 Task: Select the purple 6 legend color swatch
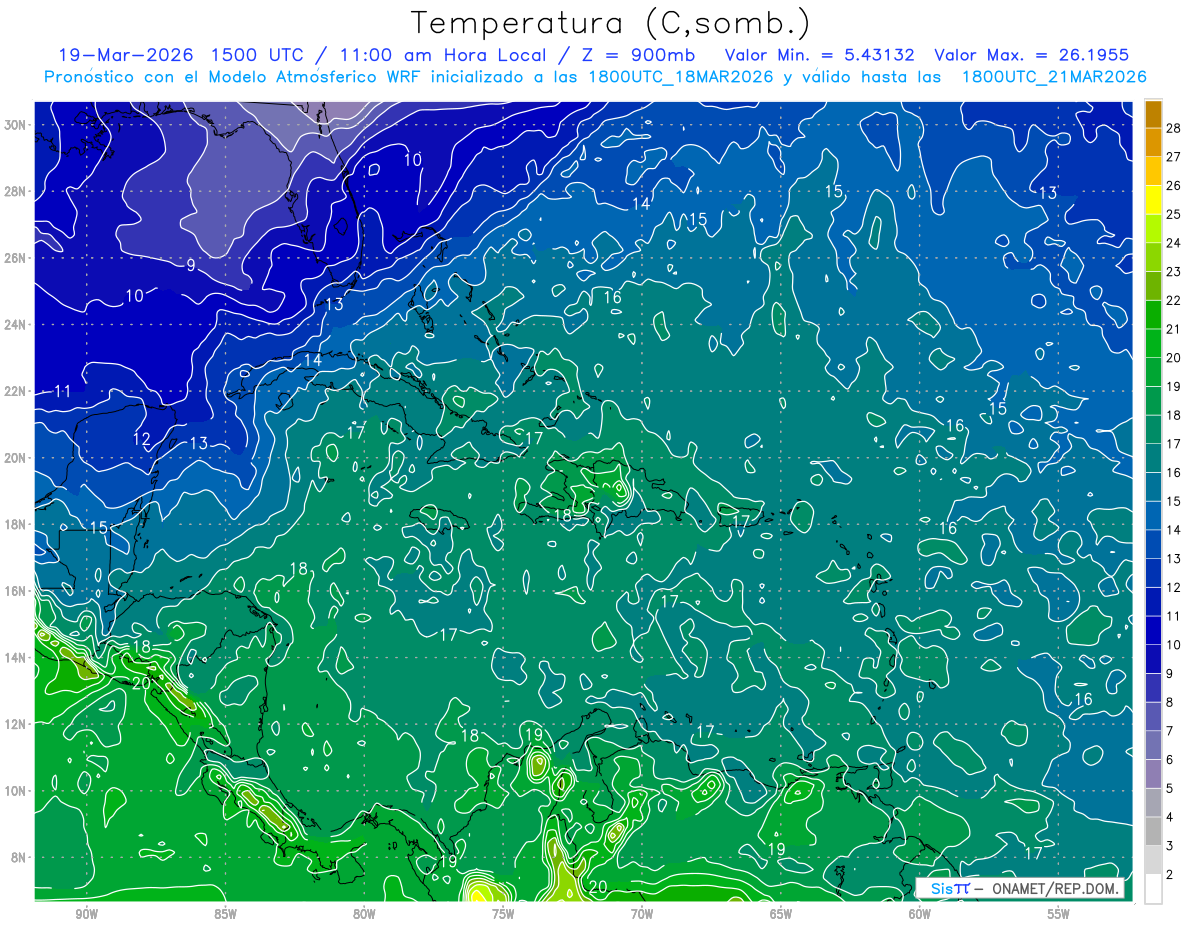click(1153, 745)
